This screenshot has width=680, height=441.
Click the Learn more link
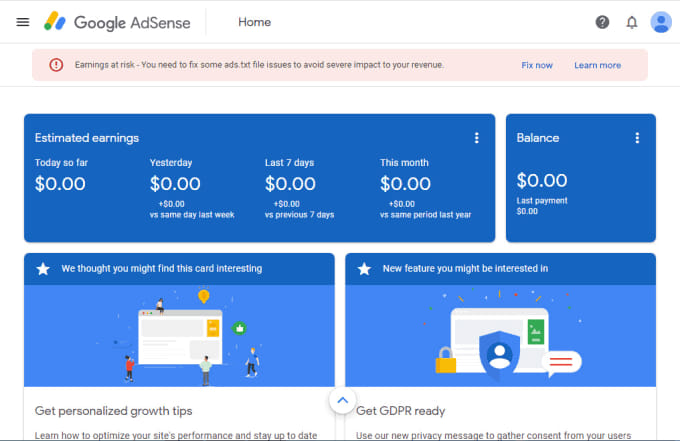[x=598, y=65]
